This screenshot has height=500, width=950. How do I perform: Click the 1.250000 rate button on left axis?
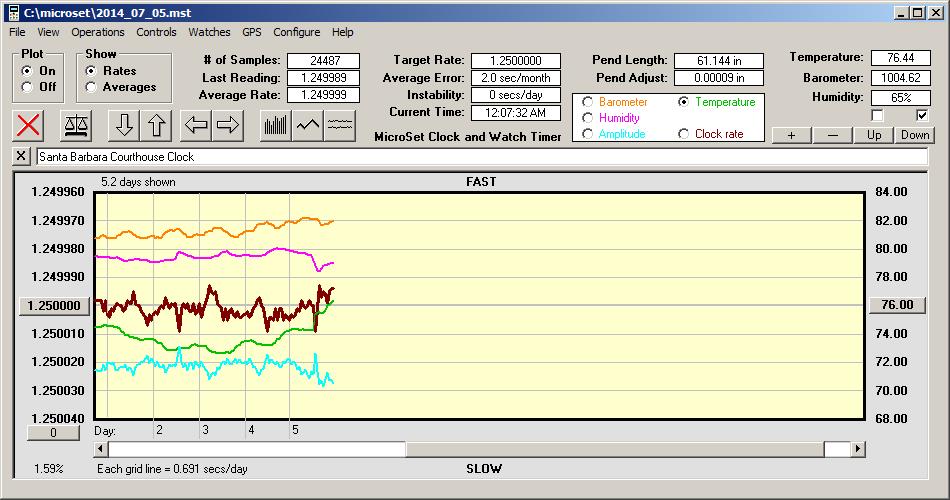[55, 306]
